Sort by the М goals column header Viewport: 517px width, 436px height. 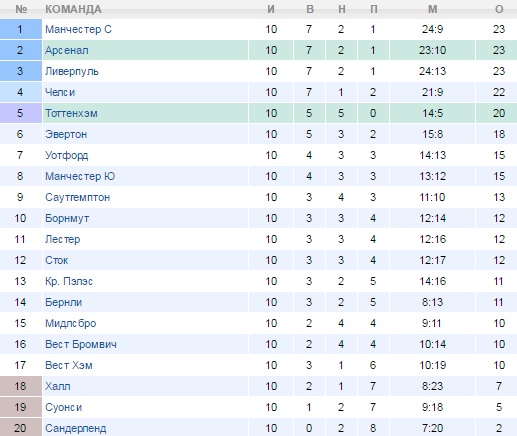click(x=432, y=9)
